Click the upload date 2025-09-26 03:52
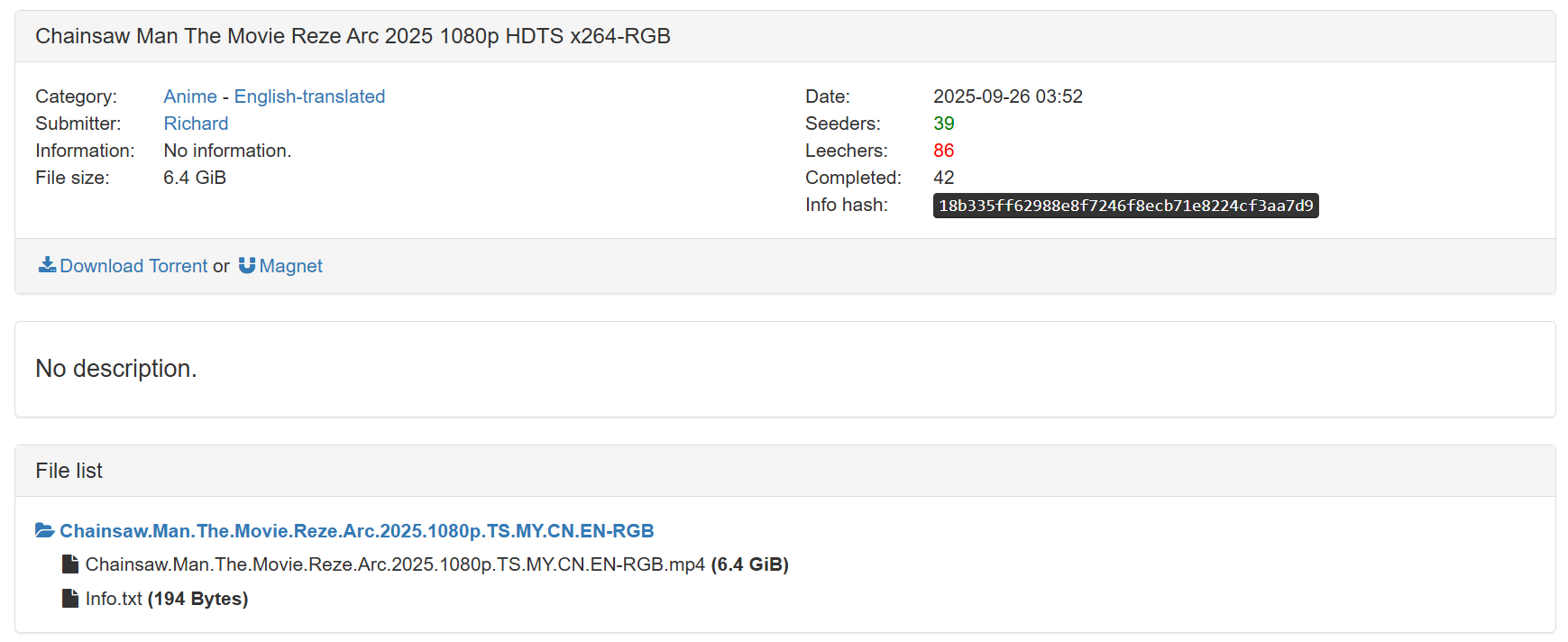The image size is (1568, 642). [x=1007, y=96]
